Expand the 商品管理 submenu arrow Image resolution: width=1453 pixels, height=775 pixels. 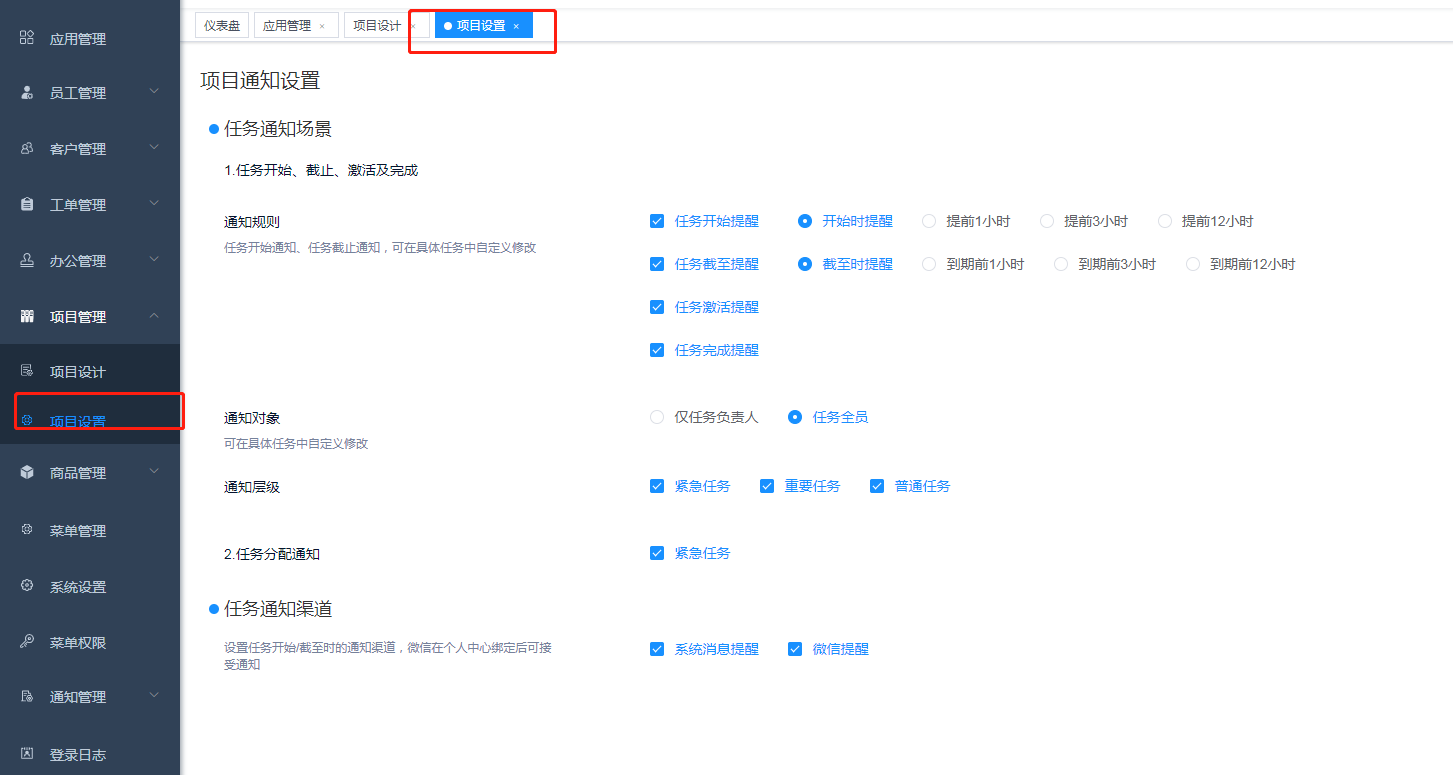154,472
